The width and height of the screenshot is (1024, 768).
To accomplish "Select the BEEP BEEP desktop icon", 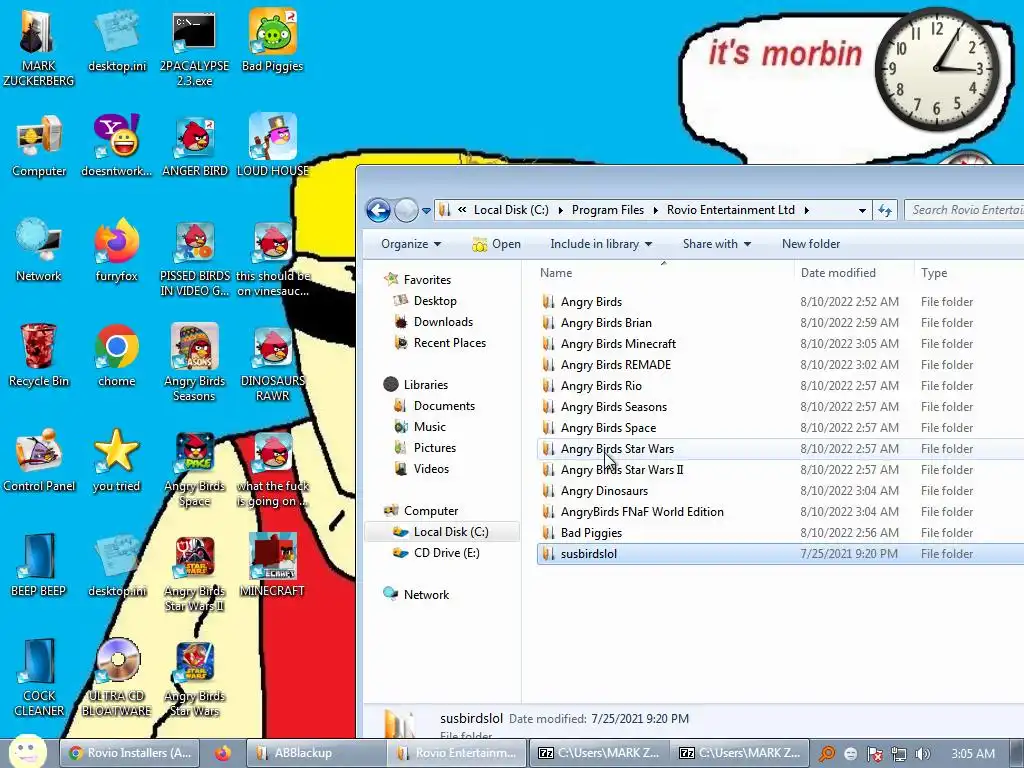I will (x=39, y=566).
